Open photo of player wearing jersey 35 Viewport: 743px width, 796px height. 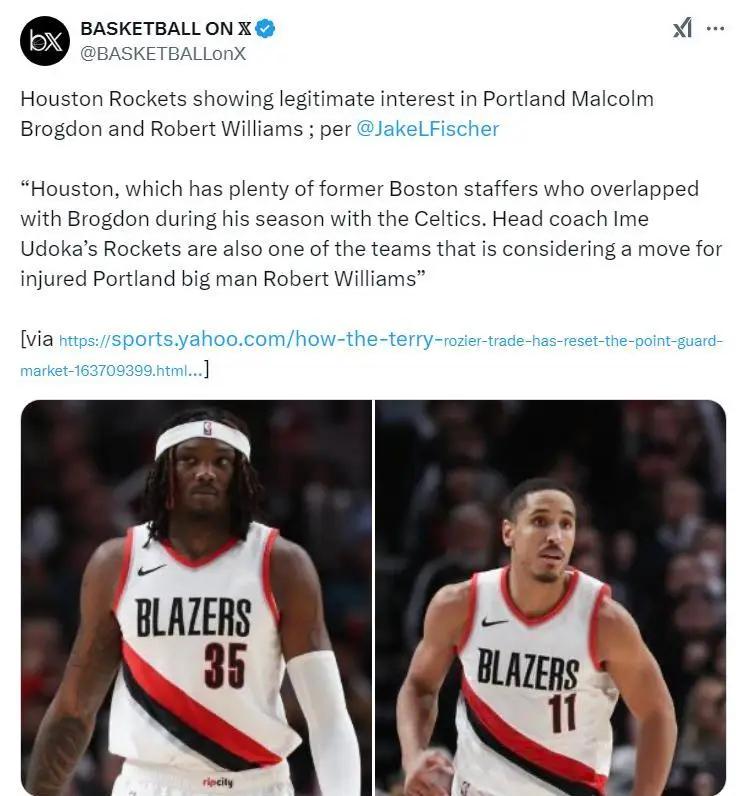tap(196, 598)
